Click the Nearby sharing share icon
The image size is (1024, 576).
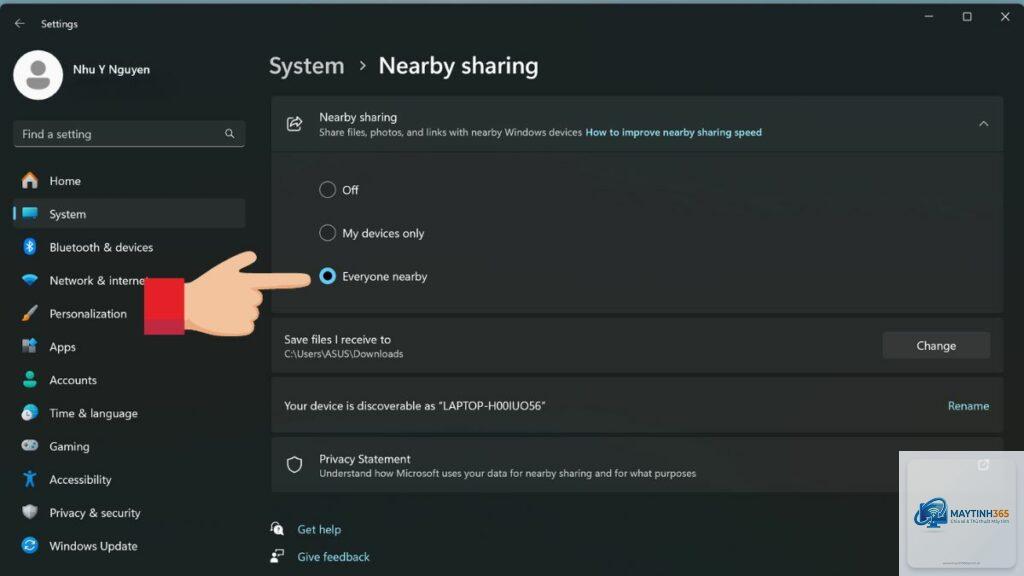295,124
